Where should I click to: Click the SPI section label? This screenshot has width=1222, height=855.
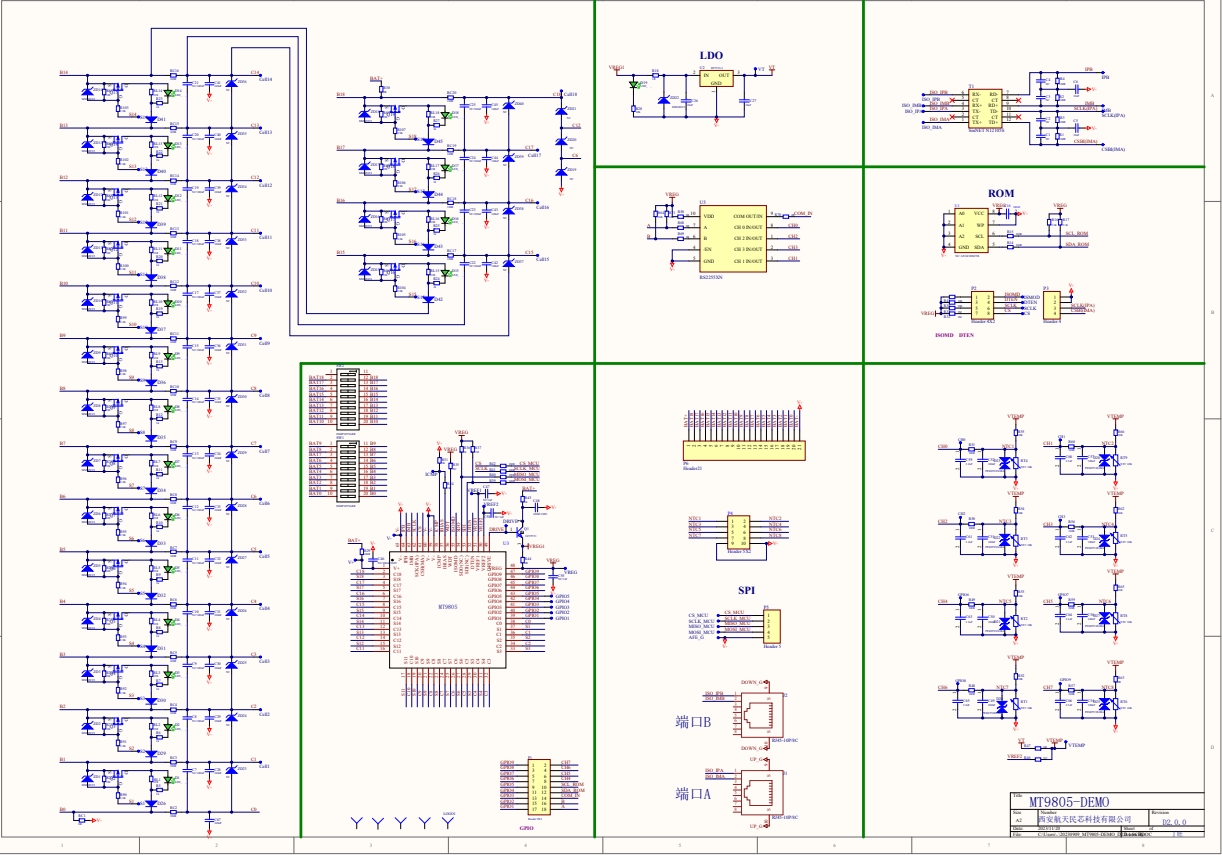pos(746,591)
